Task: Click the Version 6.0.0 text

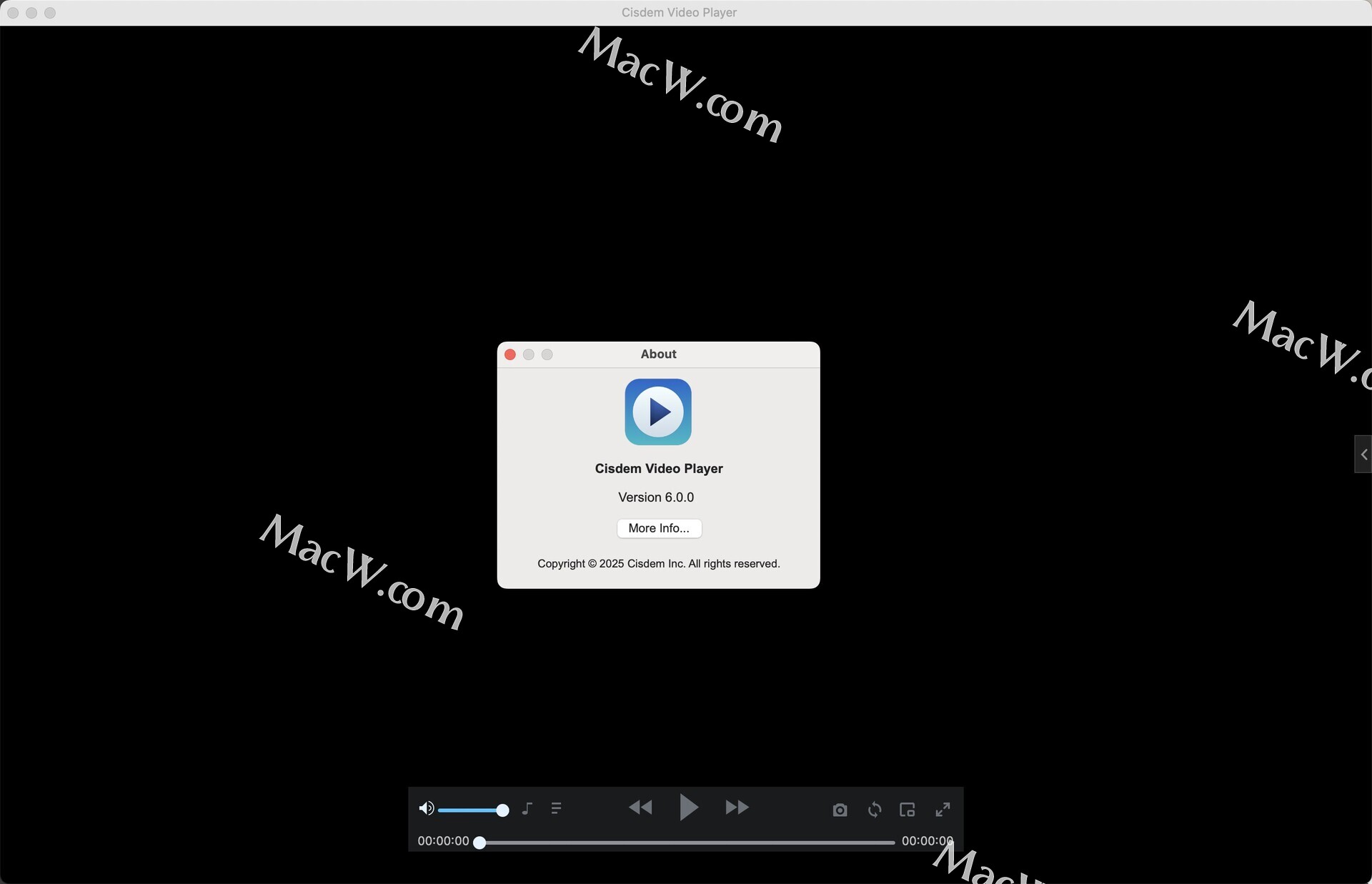Action: (x=656, y=497)
